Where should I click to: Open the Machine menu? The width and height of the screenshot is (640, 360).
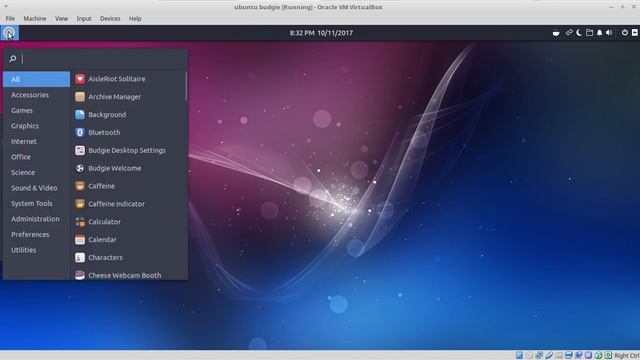[x=35, y=18]
